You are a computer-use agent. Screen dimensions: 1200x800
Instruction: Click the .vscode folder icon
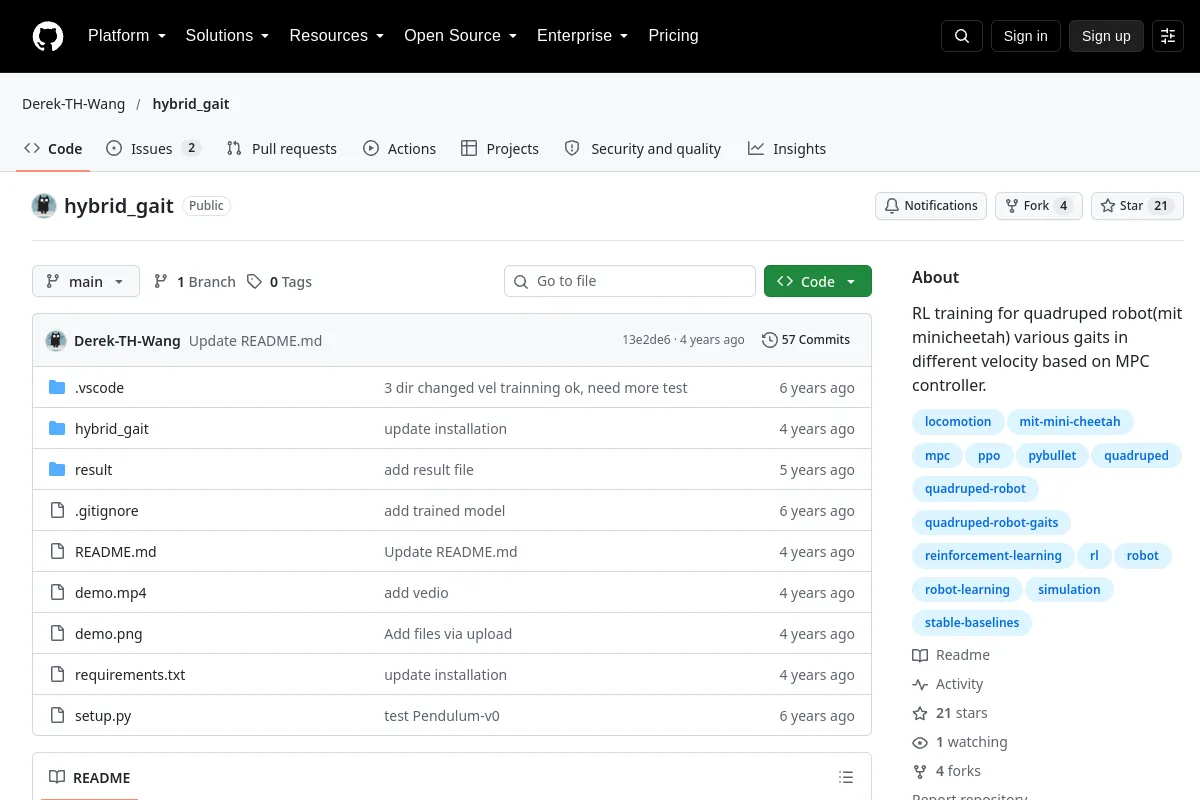click(57, 388)
